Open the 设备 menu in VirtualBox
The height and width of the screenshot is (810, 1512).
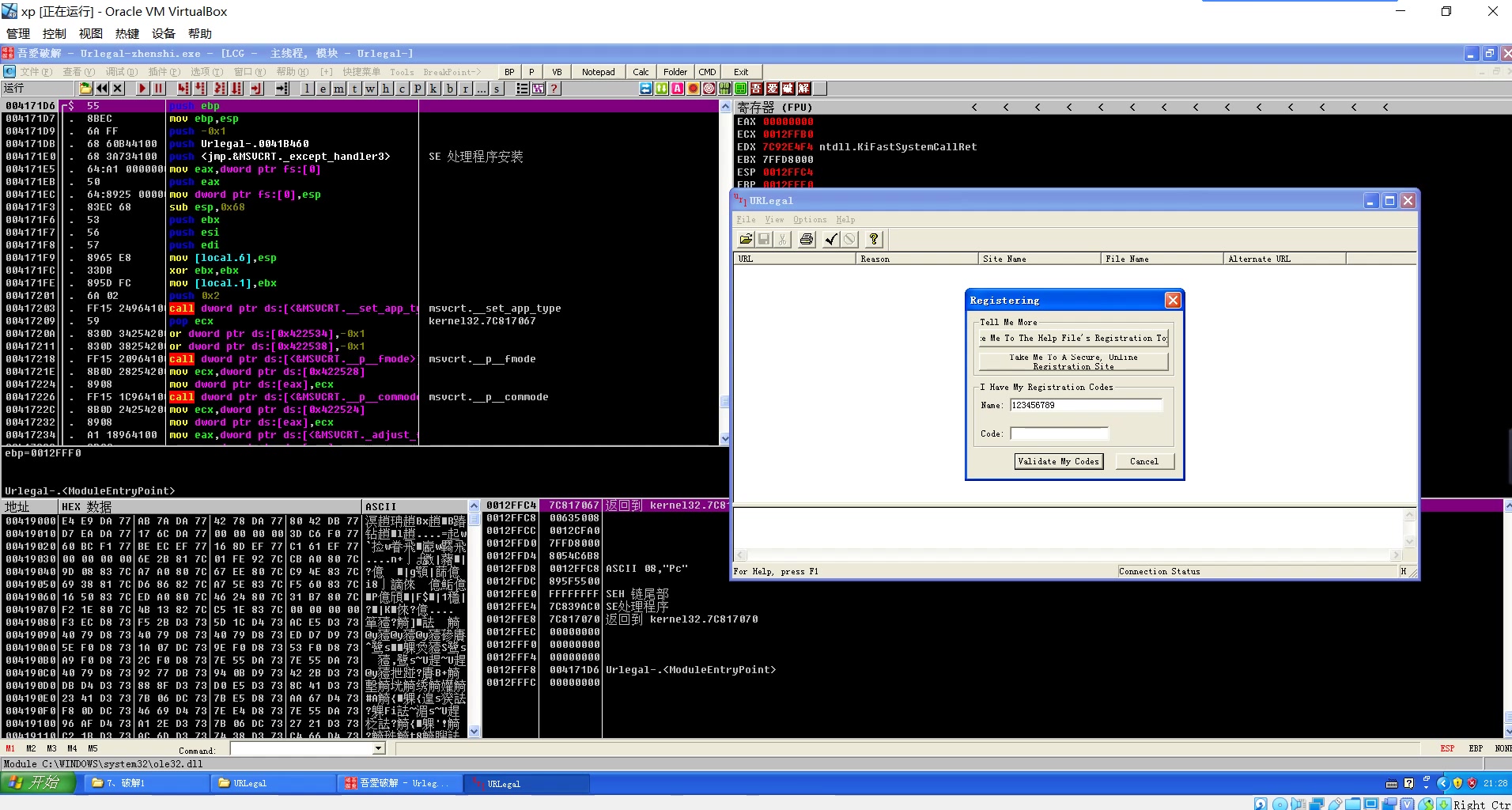click(164, 33)
